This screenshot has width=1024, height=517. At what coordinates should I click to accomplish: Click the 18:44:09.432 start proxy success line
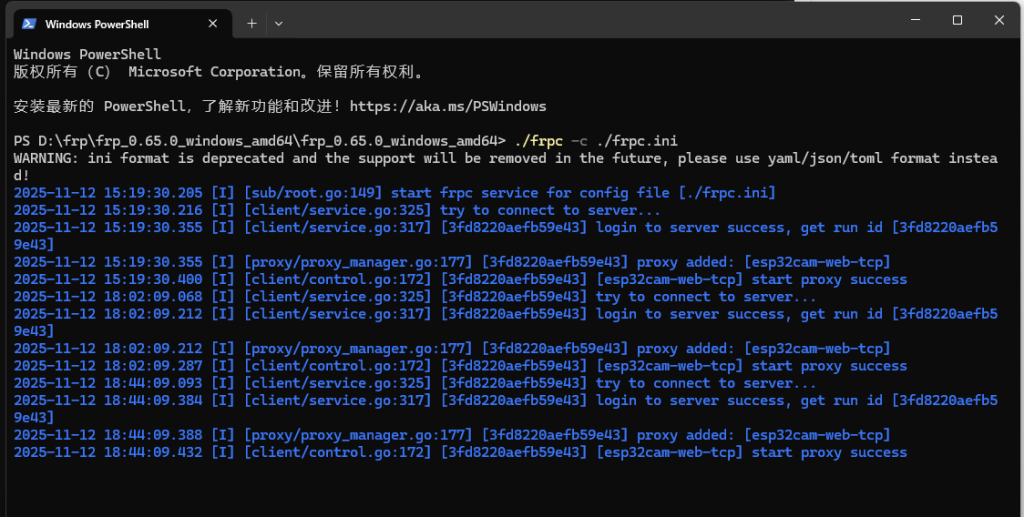(x=460, y=452)
